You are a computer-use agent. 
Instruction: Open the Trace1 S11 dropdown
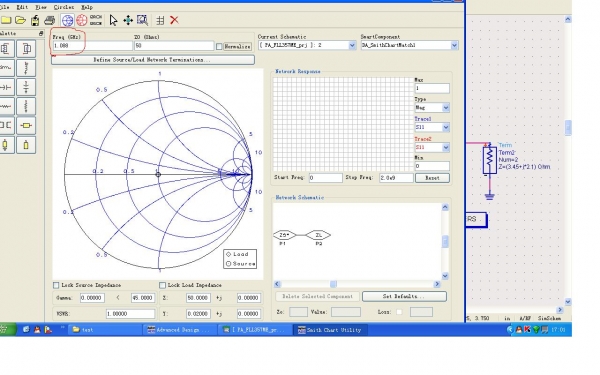click(x=446, y=127)
